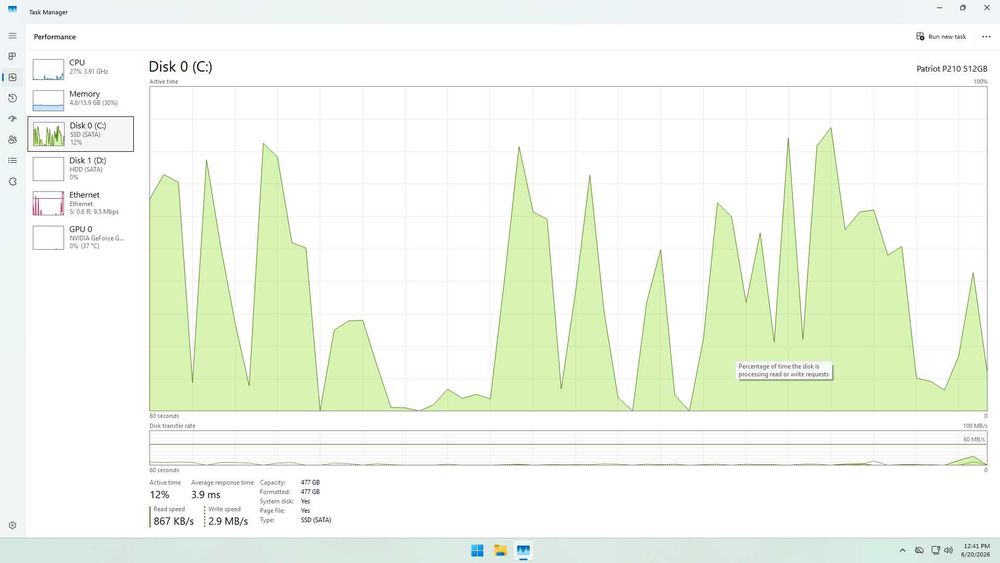The image size is (1000, 563).
Task: Go to the Processes page icon
Action: pyautogui.click(x=12, y=56)
